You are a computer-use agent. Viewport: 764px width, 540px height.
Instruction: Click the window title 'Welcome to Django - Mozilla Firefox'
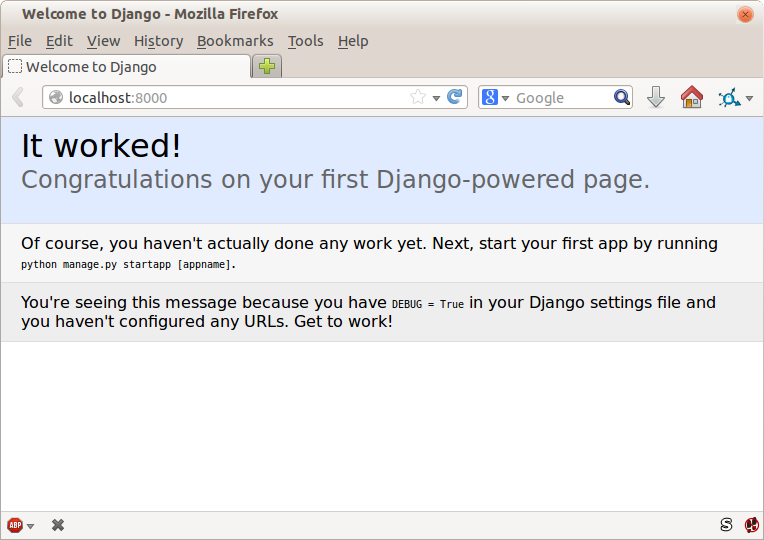150,14
